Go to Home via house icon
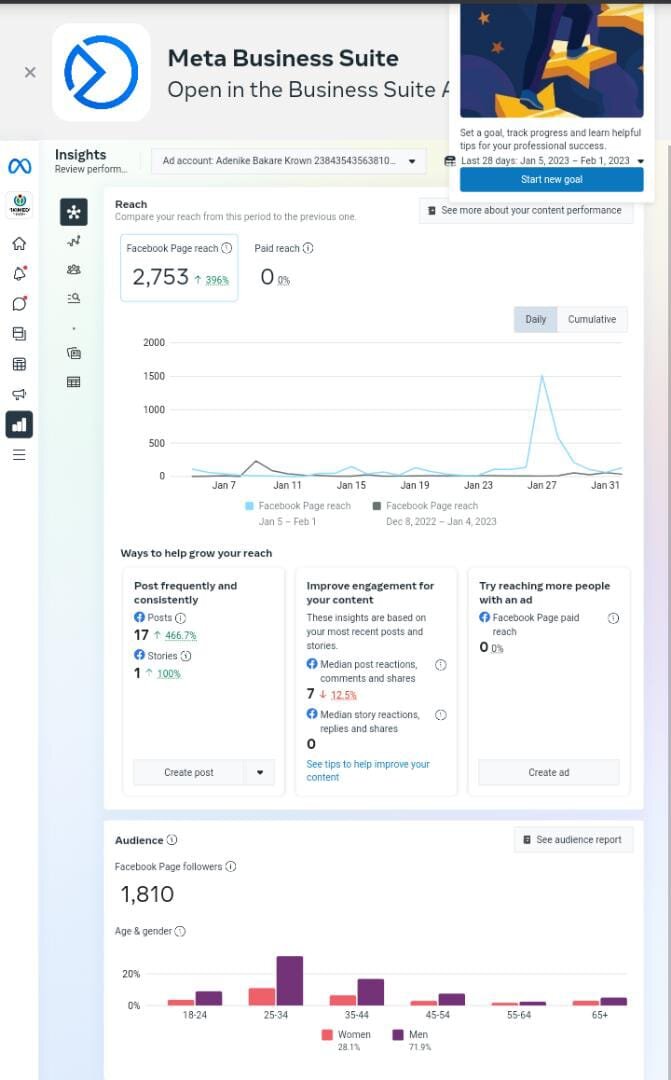 pyautogui.click(x=19, y=243)
